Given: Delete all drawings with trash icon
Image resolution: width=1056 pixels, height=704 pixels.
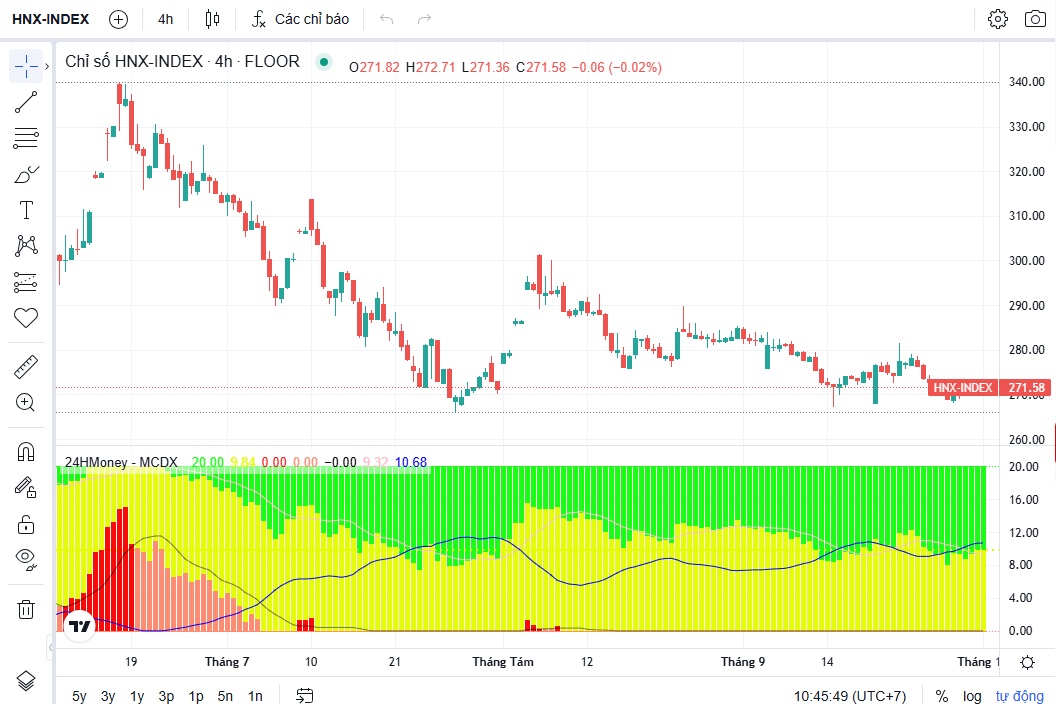Looking at the screenshot, I should 26,610.
